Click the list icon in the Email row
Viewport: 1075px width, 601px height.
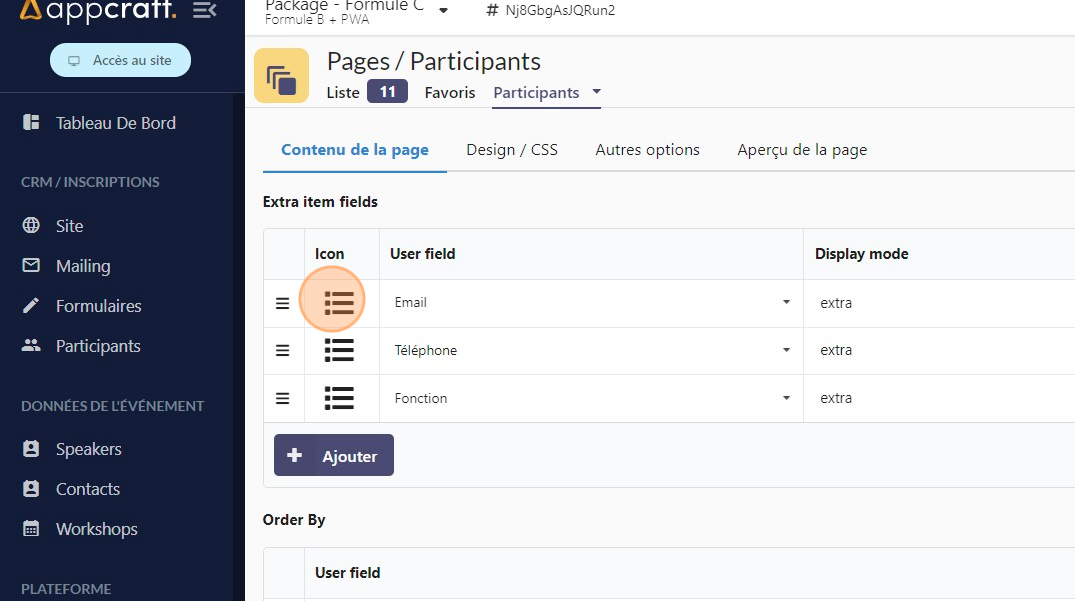[339, 303]
